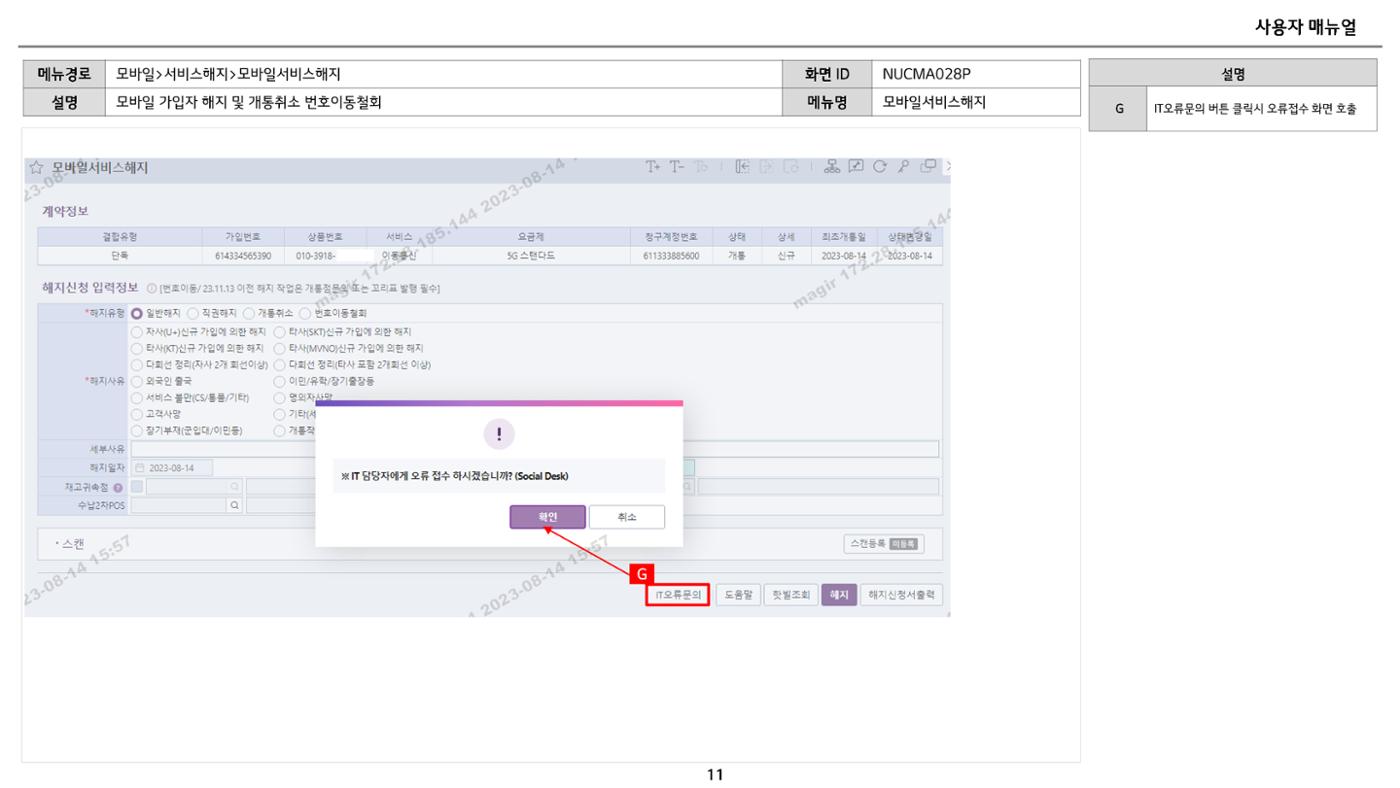
Task: Select the 번호이동철회 radio option
Action: pos(305,313)
